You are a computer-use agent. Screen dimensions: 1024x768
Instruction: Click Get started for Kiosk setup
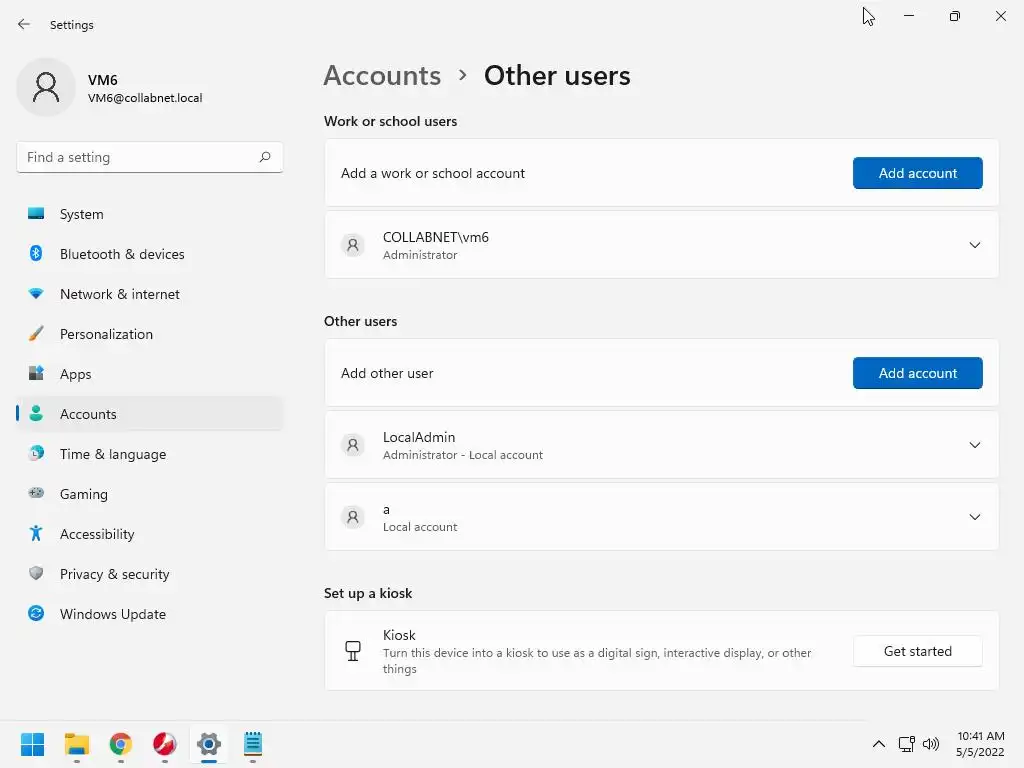coord(917,651)
